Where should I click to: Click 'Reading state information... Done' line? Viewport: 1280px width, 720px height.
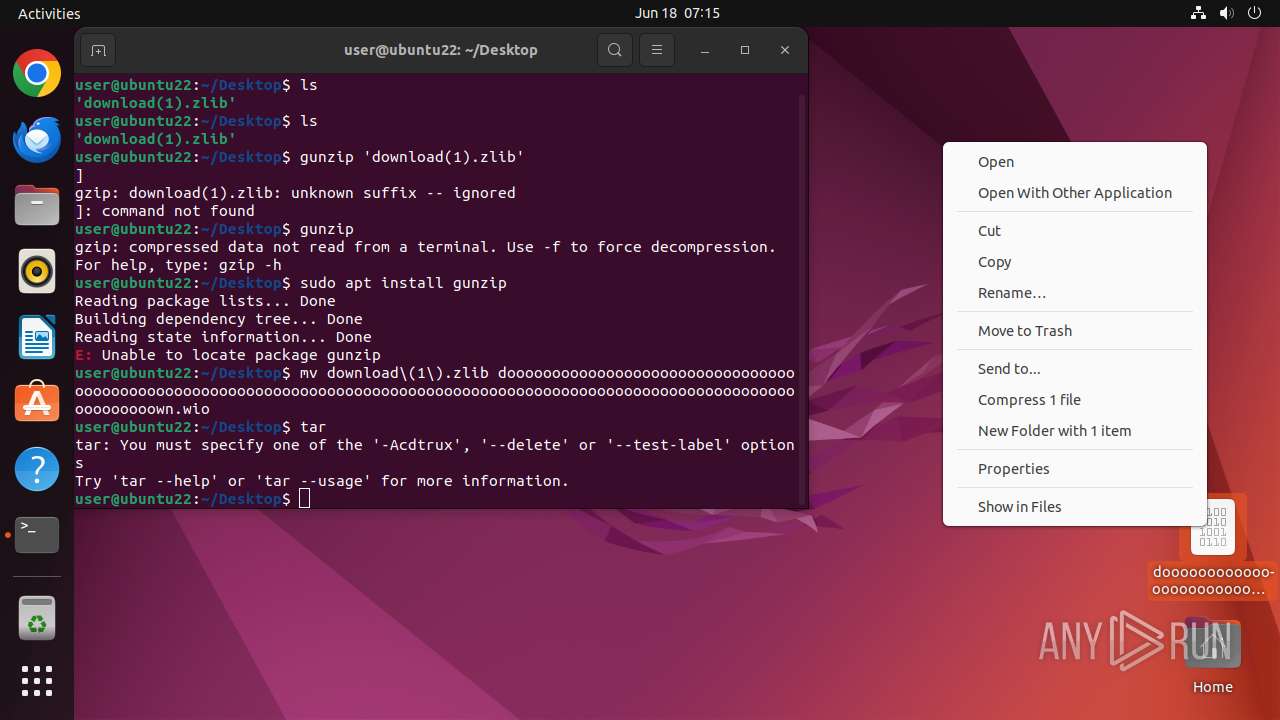point(223,337)
